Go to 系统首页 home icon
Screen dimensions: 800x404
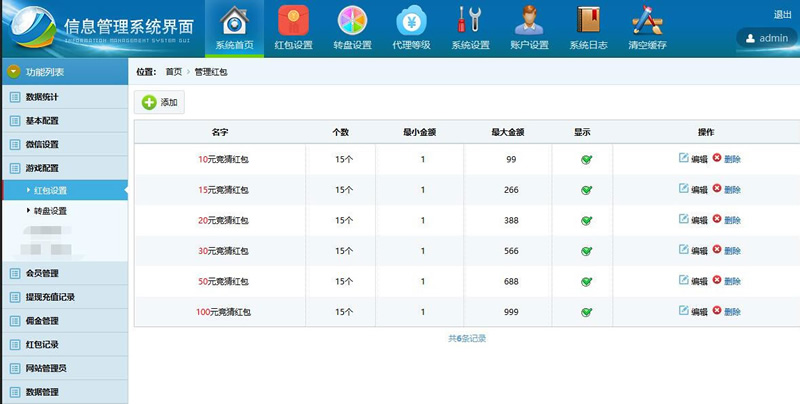[x=234, y=22]
